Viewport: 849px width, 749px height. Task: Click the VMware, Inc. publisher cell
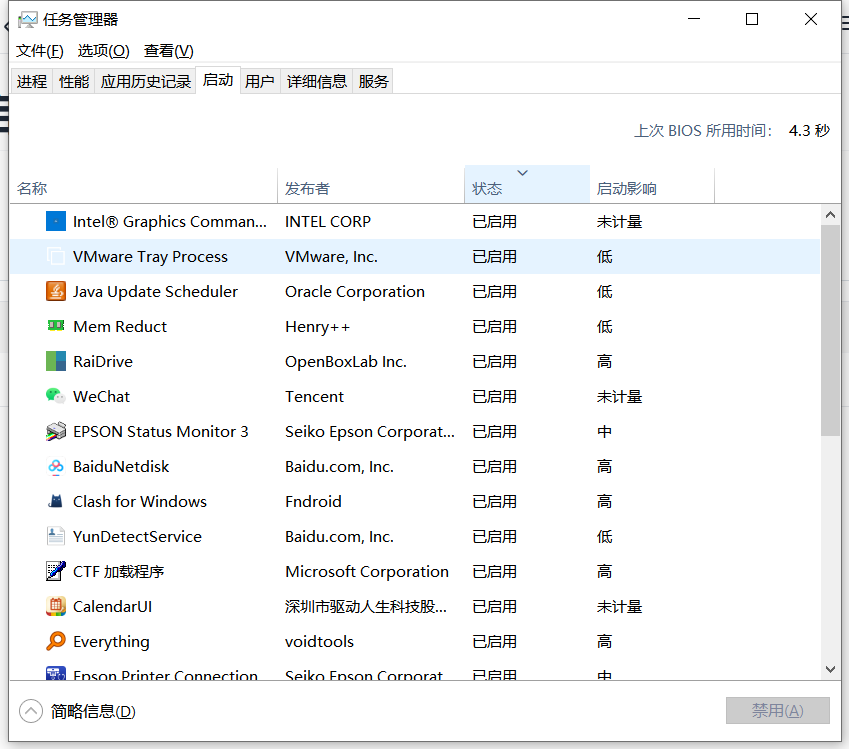click(331, 257)
